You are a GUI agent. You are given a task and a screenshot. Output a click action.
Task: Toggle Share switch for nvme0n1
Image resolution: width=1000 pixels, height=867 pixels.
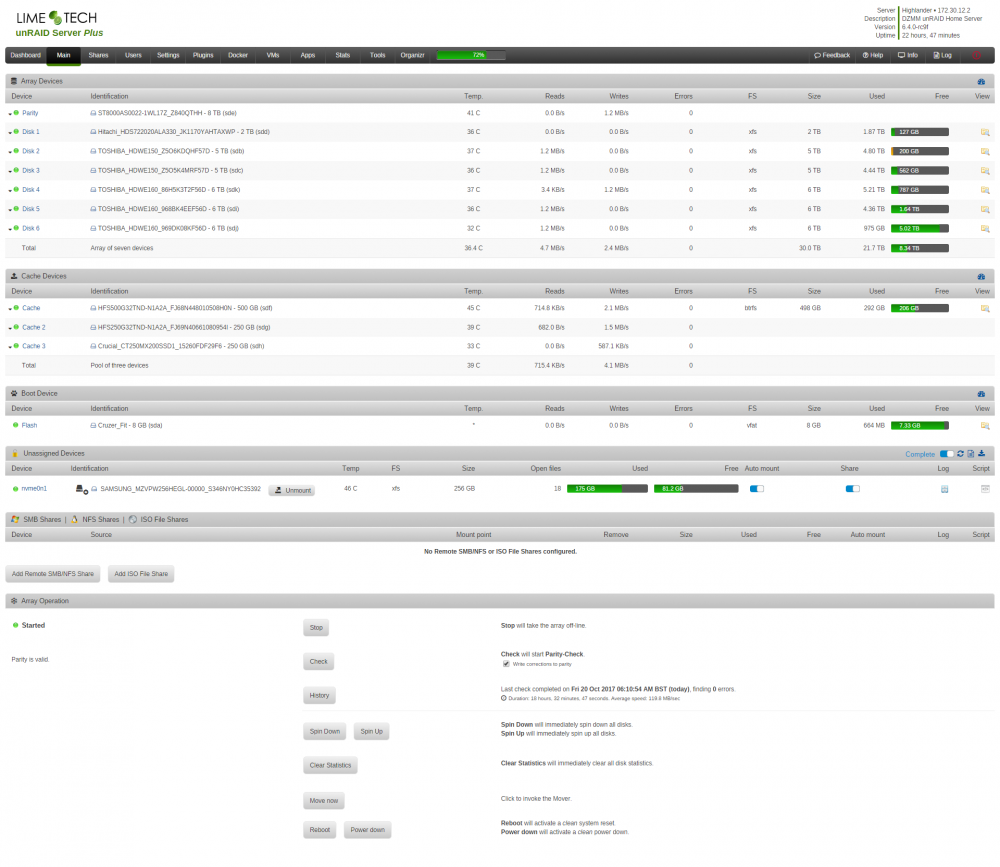pyautogui.click(x=853, y=489)
